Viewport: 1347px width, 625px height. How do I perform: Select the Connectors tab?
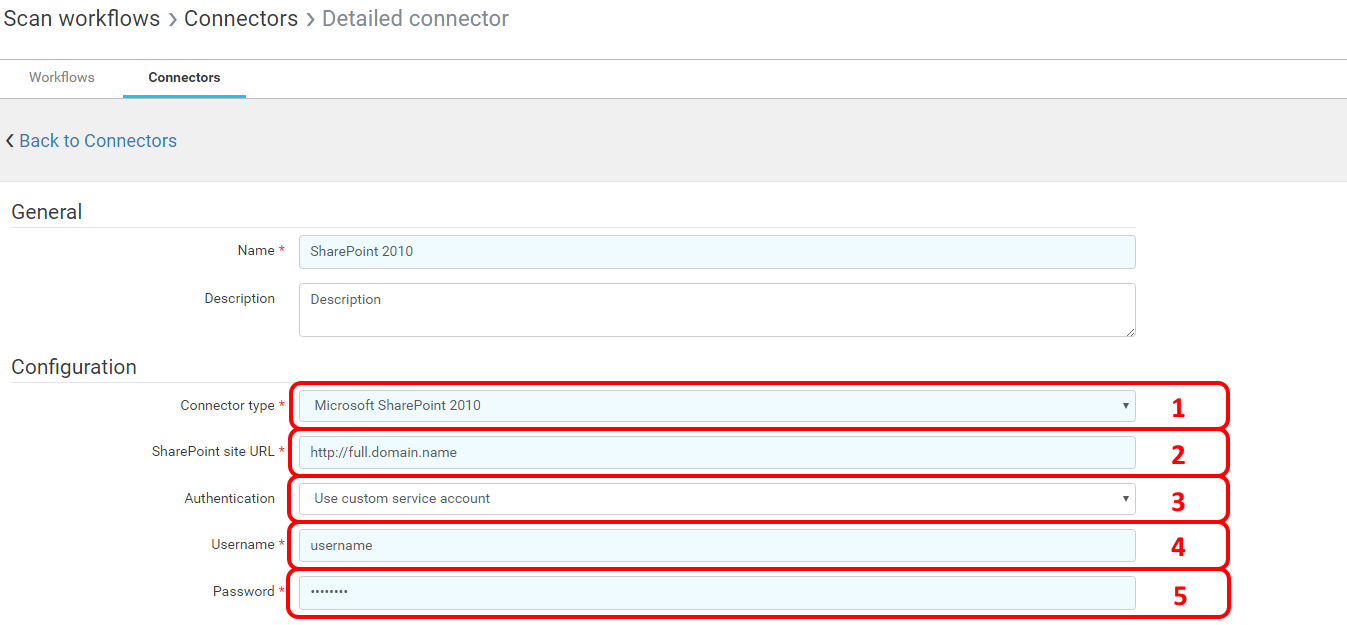pyautogui.click(x=184, y=77)
